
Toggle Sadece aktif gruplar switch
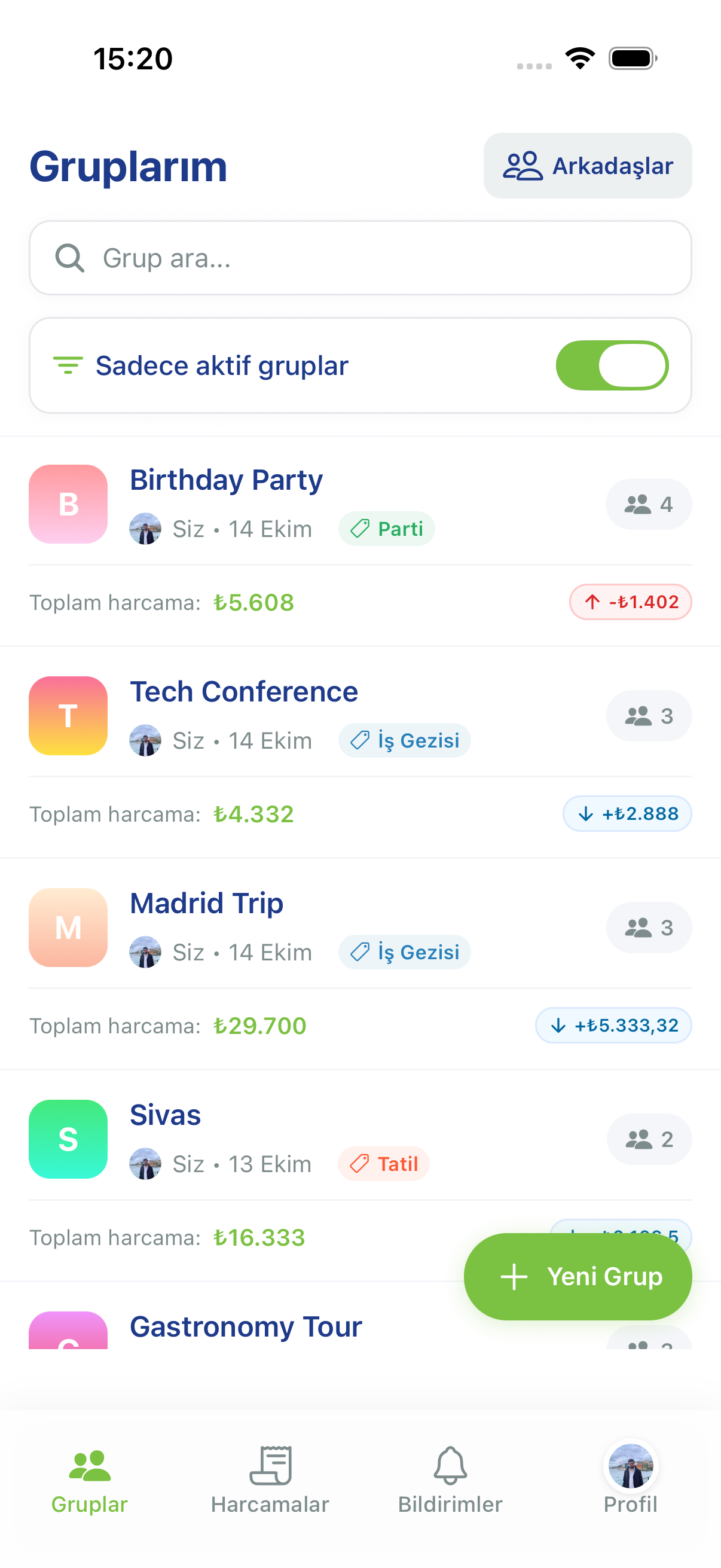[612, 365]
